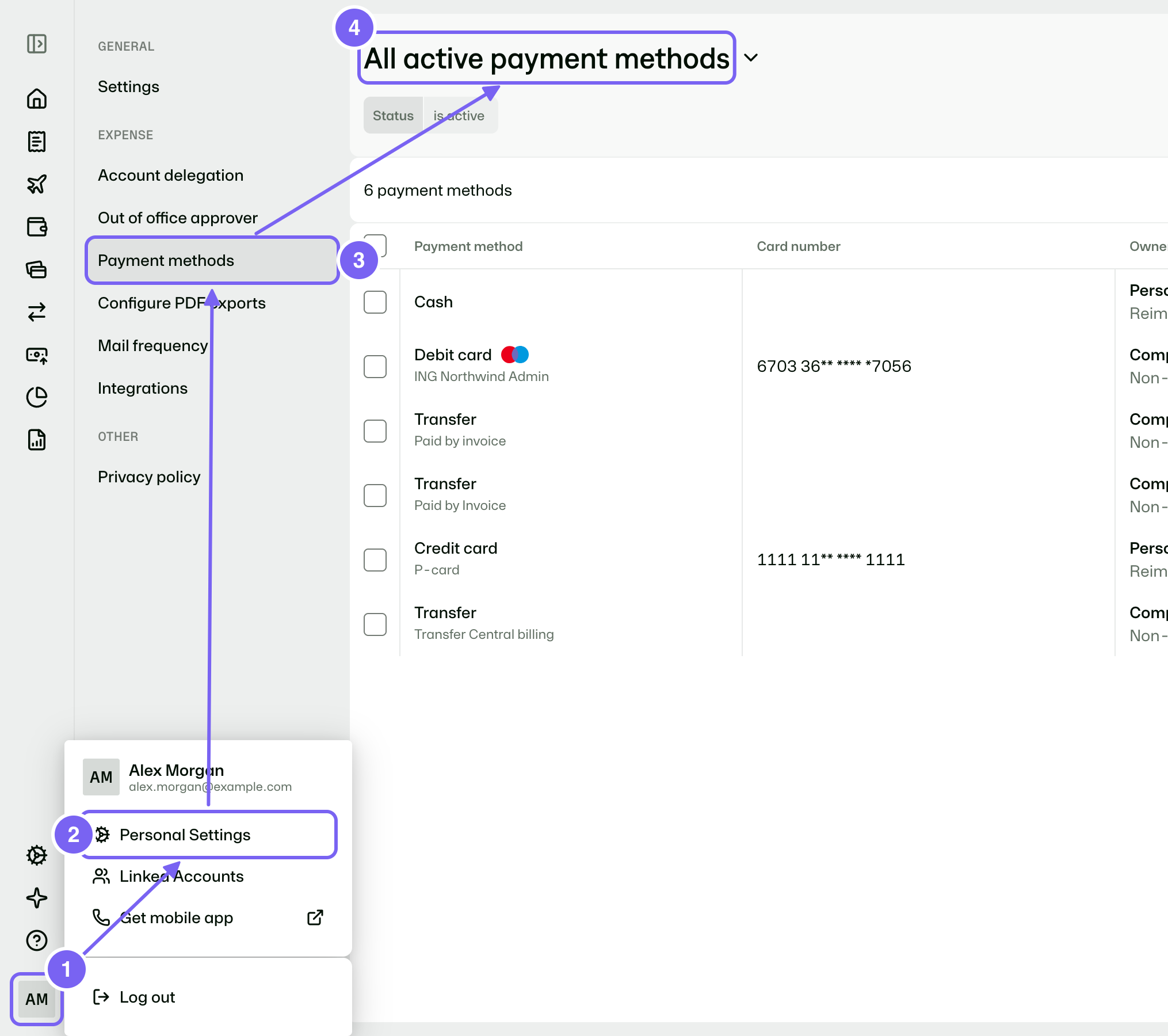Click the Log out icon

(101, 997)
